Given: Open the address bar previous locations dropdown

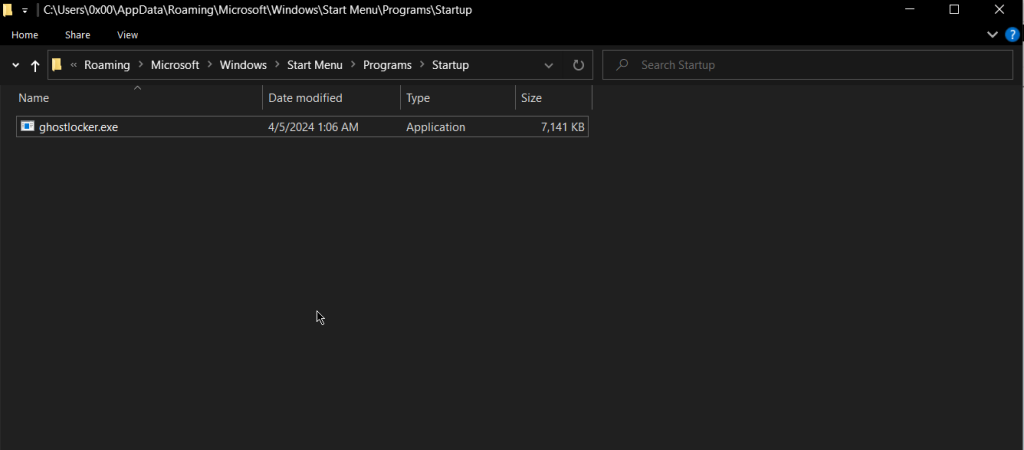Looking at the screenshot, I should [549, 65].
